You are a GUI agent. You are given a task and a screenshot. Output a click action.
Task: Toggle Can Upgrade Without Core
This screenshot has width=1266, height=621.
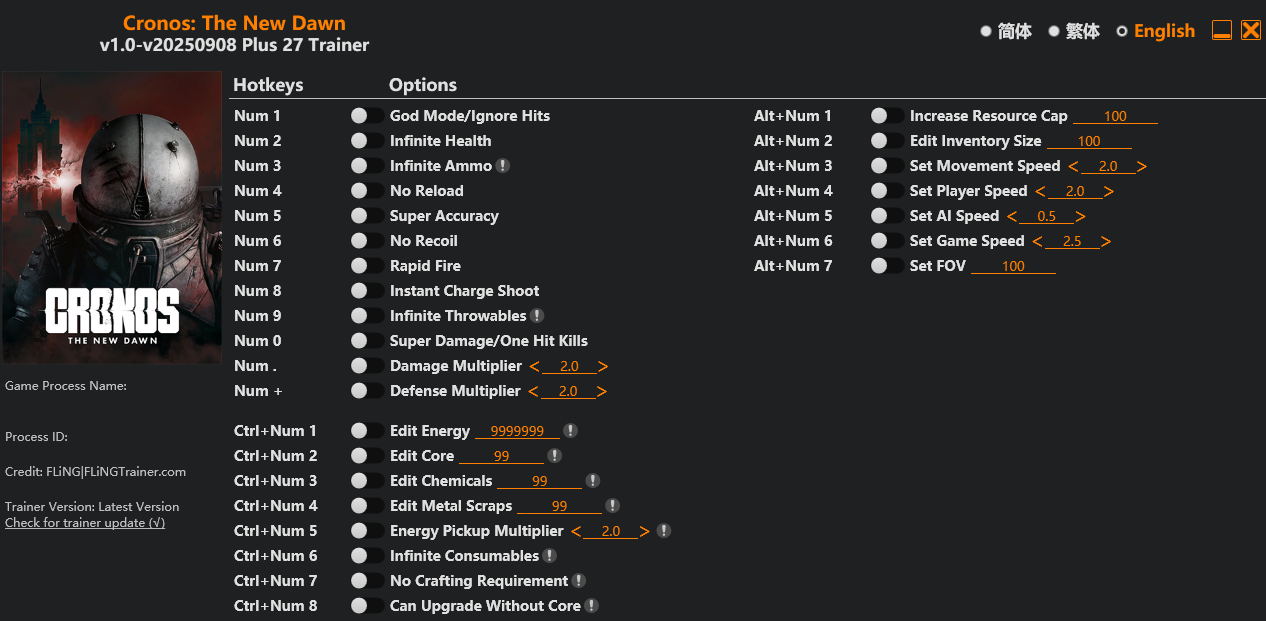coord(367,606)
